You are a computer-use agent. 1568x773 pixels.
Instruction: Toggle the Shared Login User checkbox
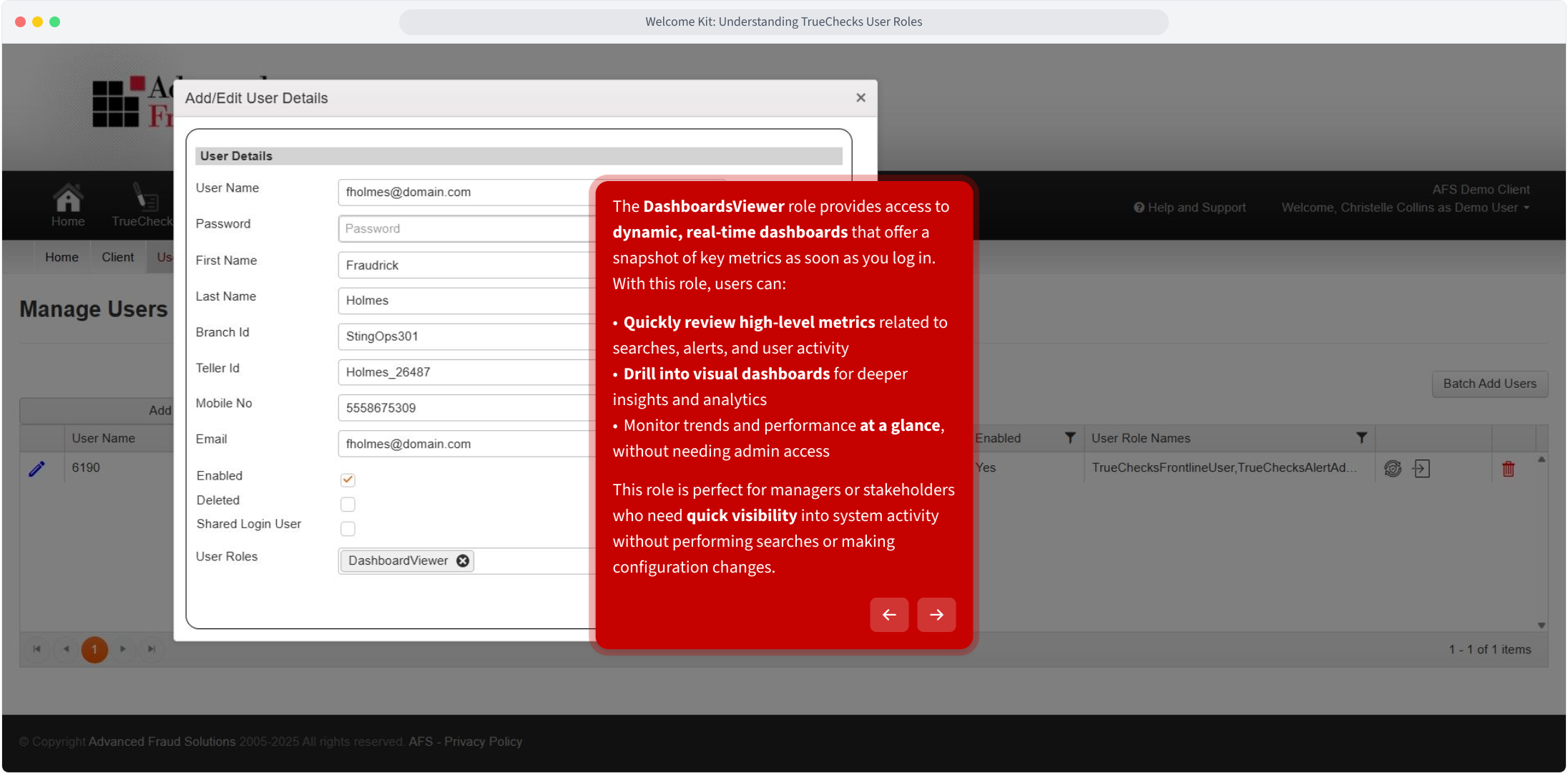[348, 529]
